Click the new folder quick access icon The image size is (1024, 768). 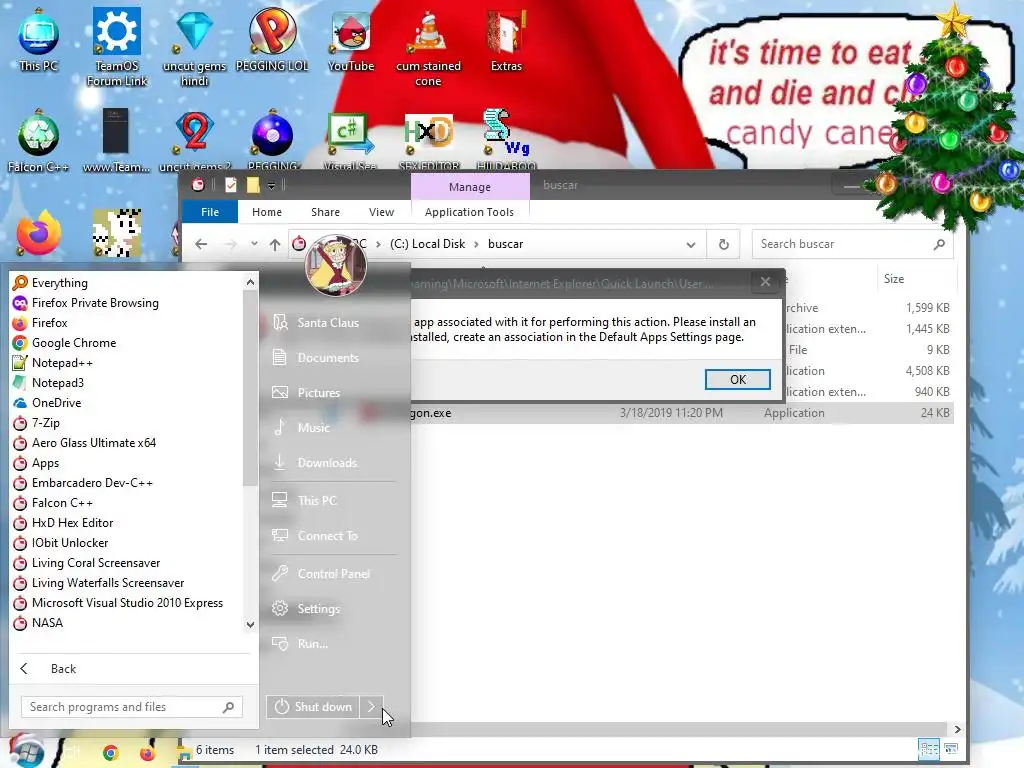(x=253, y=185)
